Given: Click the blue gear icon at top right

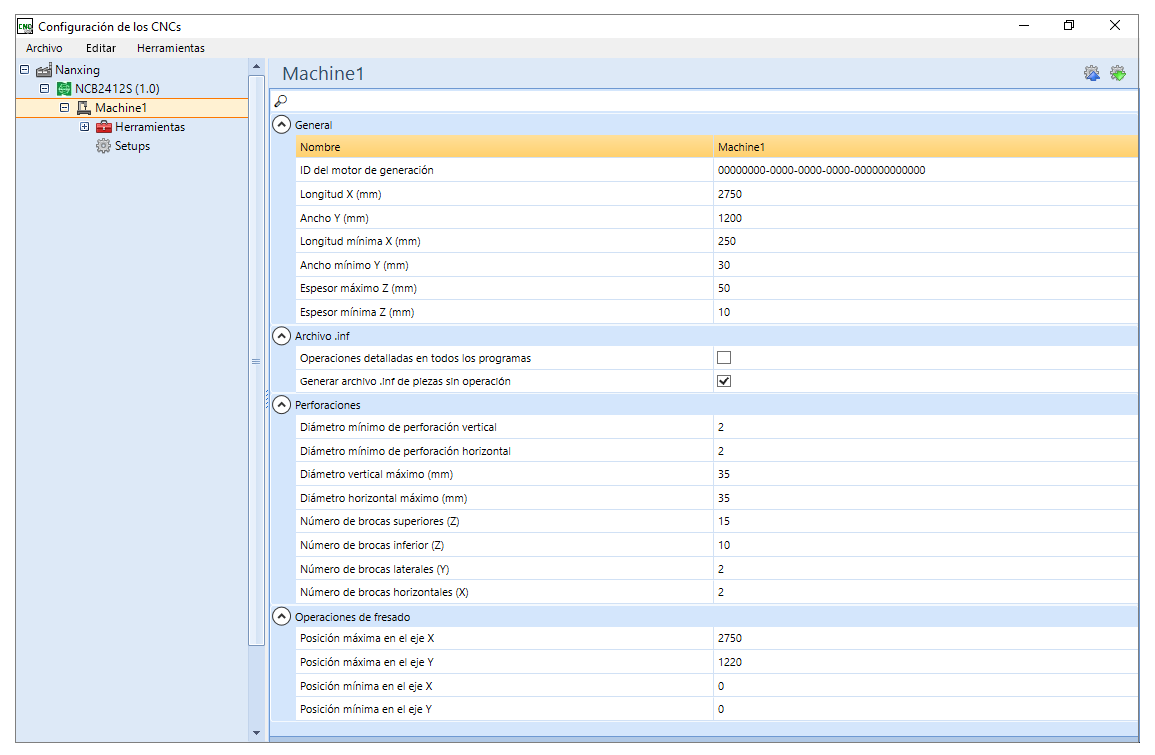Looking at the screenshot, I should (x=1092, y=73).
